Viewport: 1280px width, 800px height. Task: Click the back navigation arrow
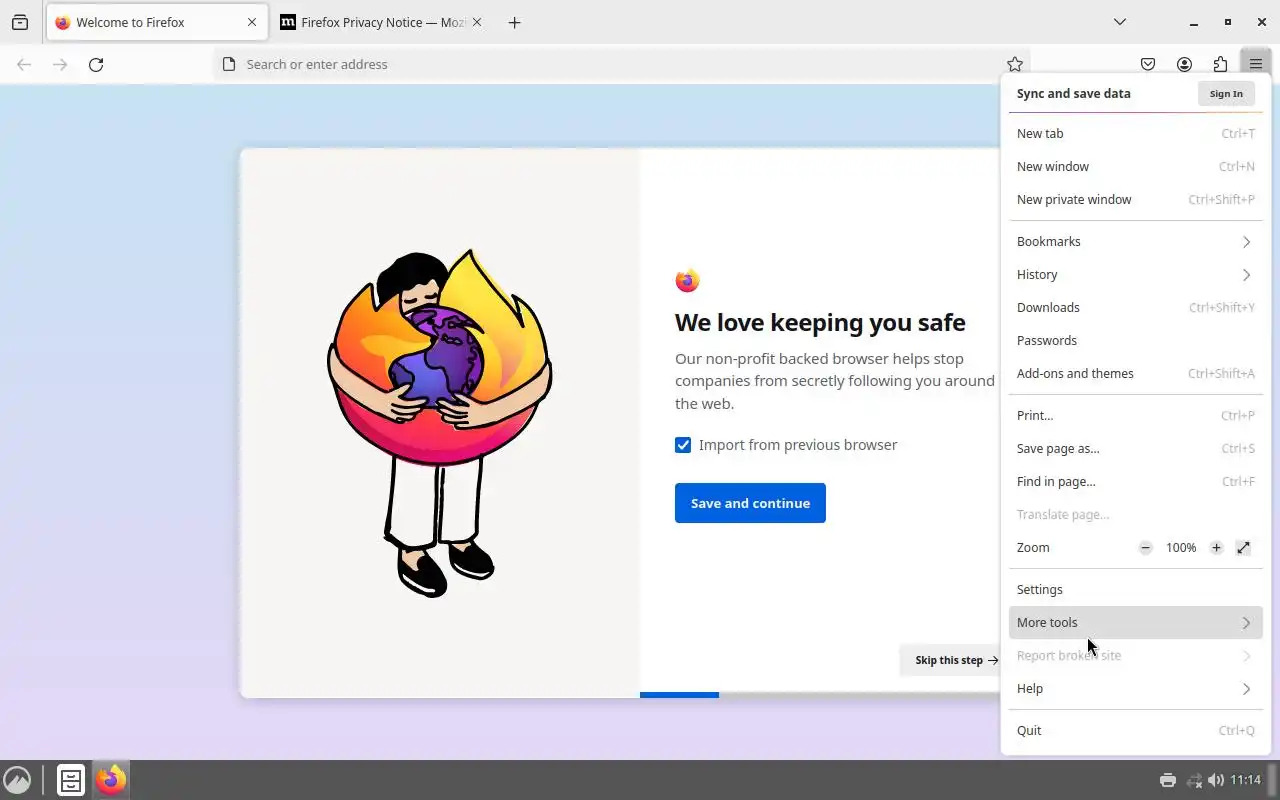pos(24,64)
